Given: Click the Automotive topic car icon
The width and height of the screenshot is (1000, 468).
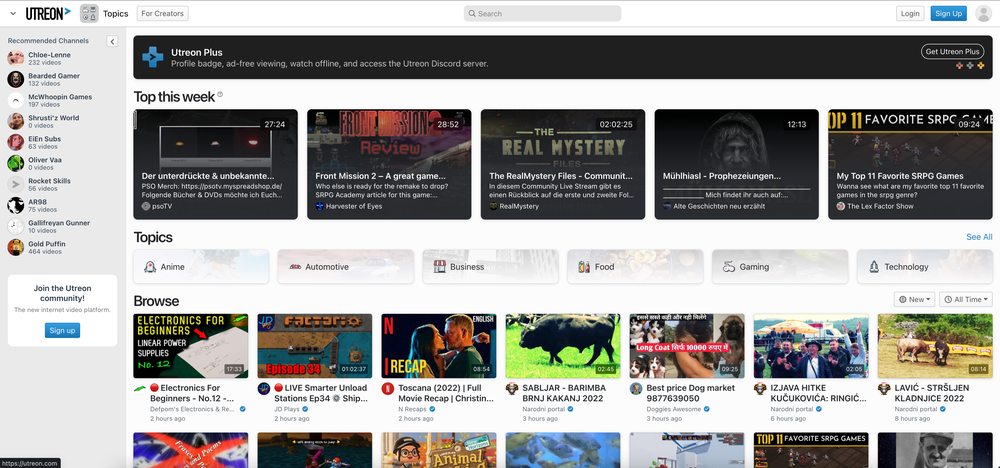Looking at the screenshot, I should coord(295,267).
